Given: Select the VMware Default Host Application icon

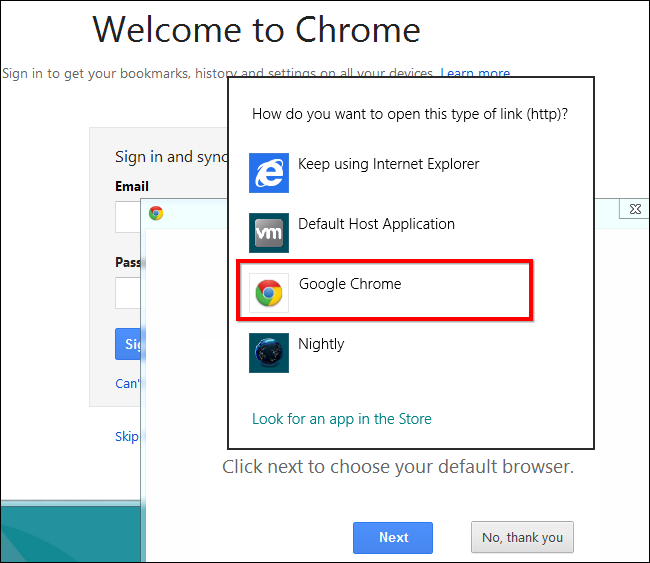Looking at the screenshot, I should pyautogui.click(x=269, y=233).
